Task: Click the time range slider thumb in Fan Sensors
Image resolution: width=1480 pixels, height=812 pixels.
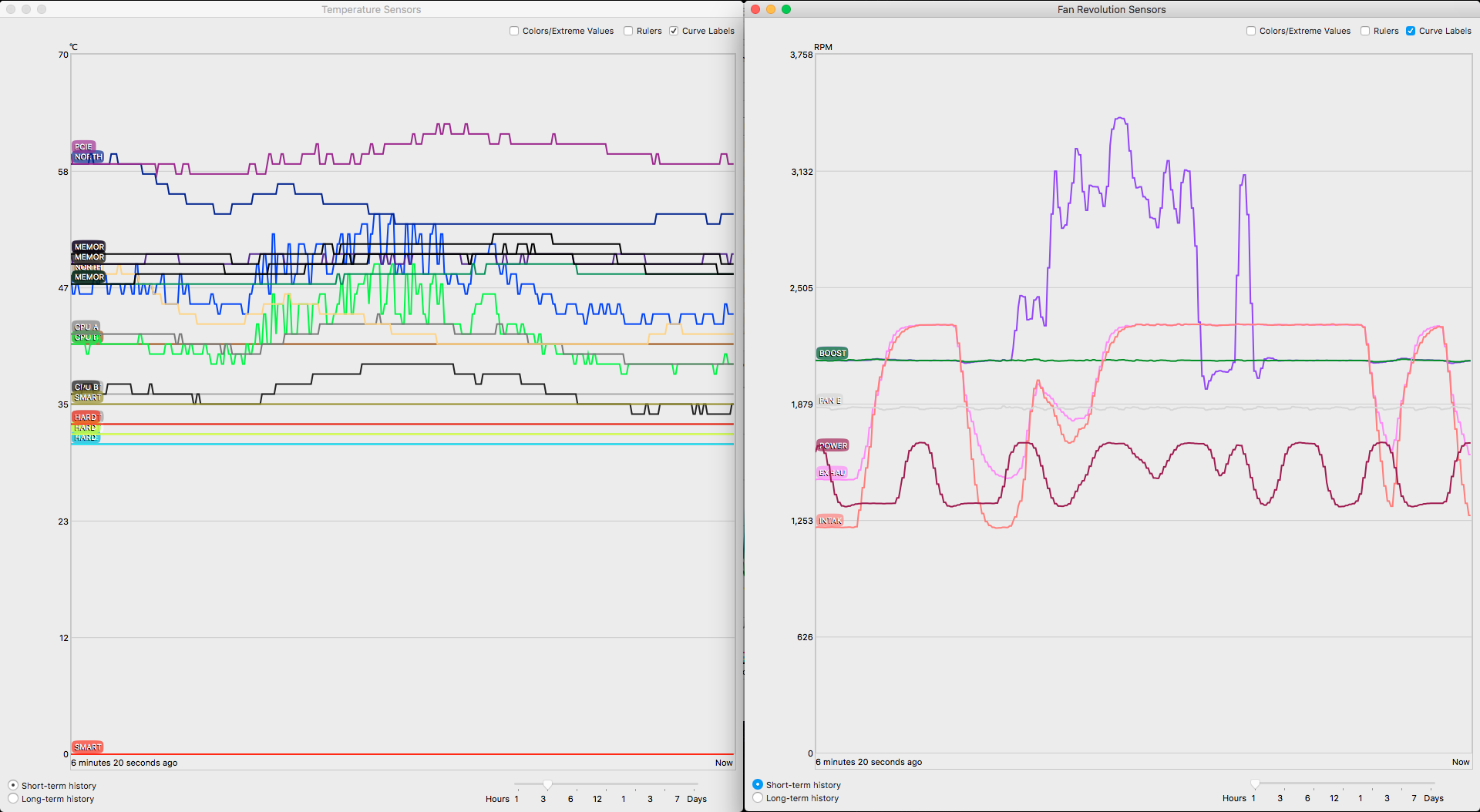Action: point(1255,784)
